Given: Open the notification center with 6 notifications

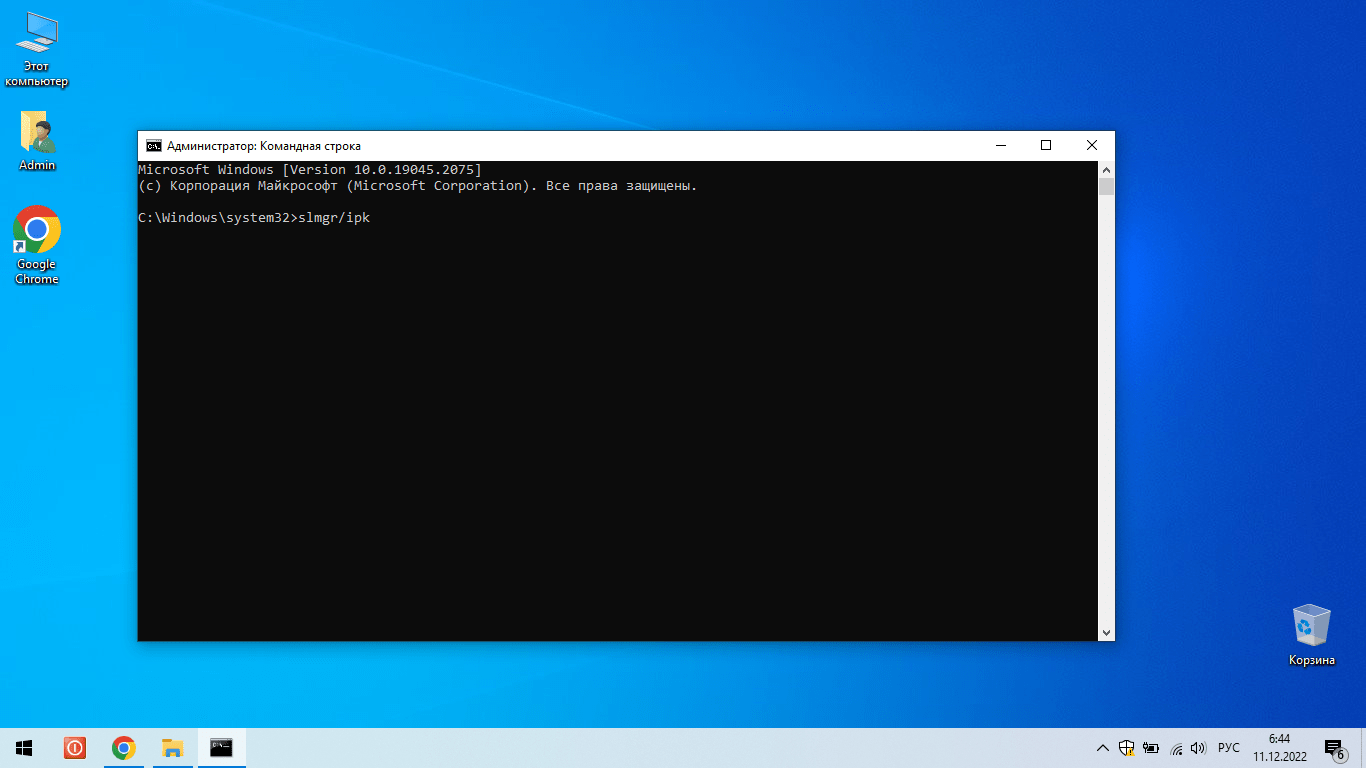Looking at the screenshot, I should (x=1334, y=748).
